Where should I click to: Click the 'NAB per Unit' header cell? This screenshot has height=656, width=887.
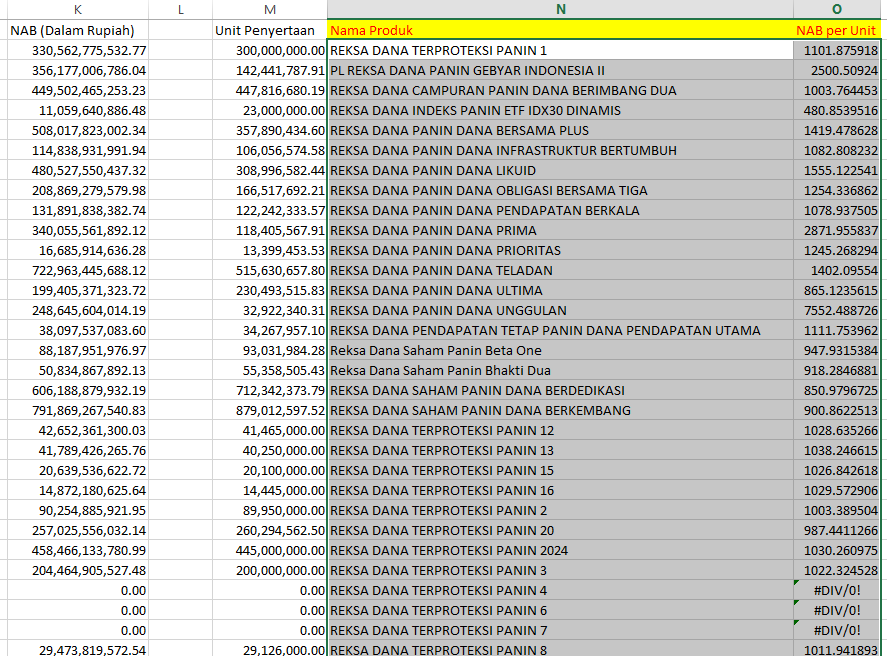pos(836,30)
